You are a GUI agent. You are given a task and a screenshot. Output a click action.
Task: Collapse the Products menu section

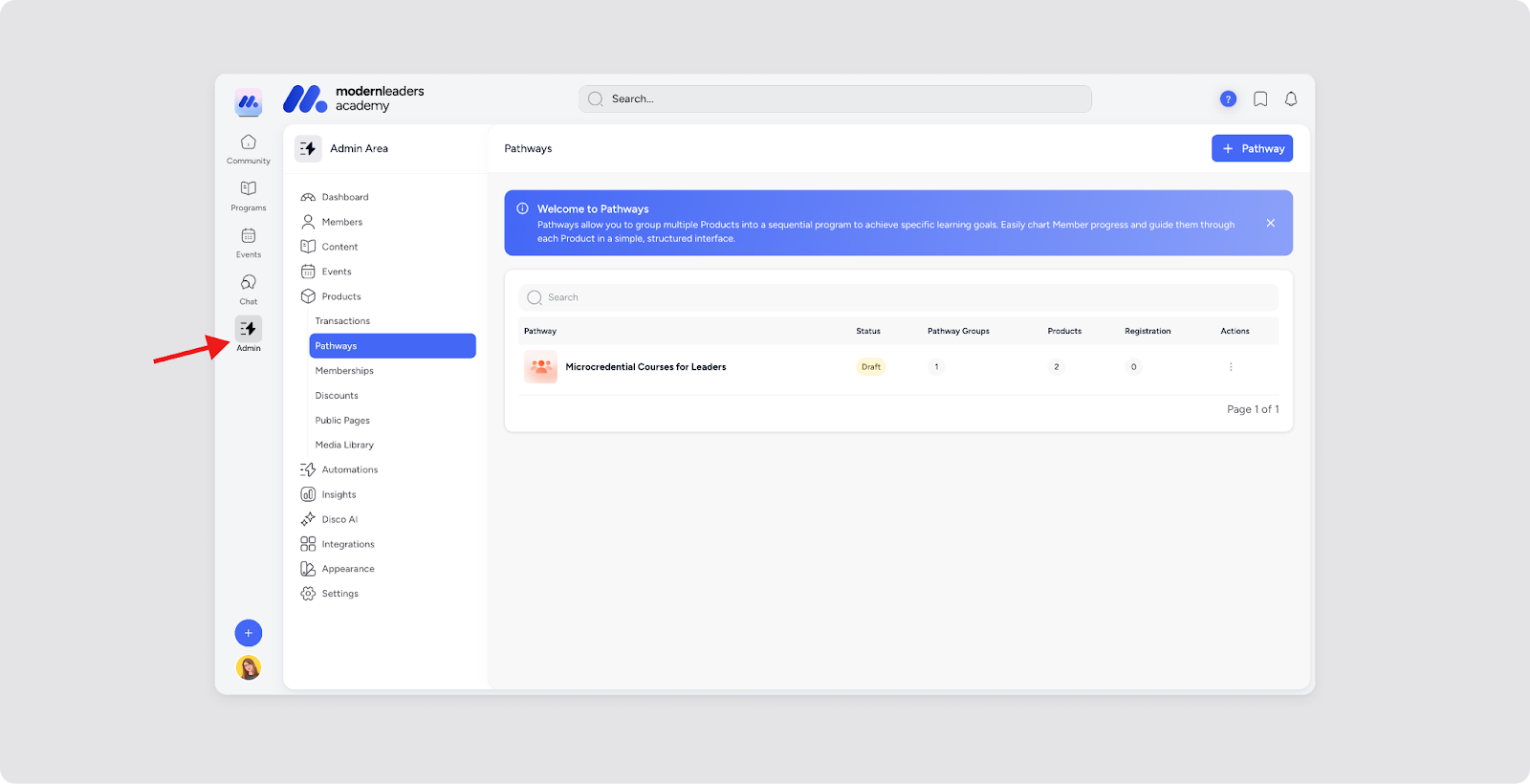pos(340,296)
